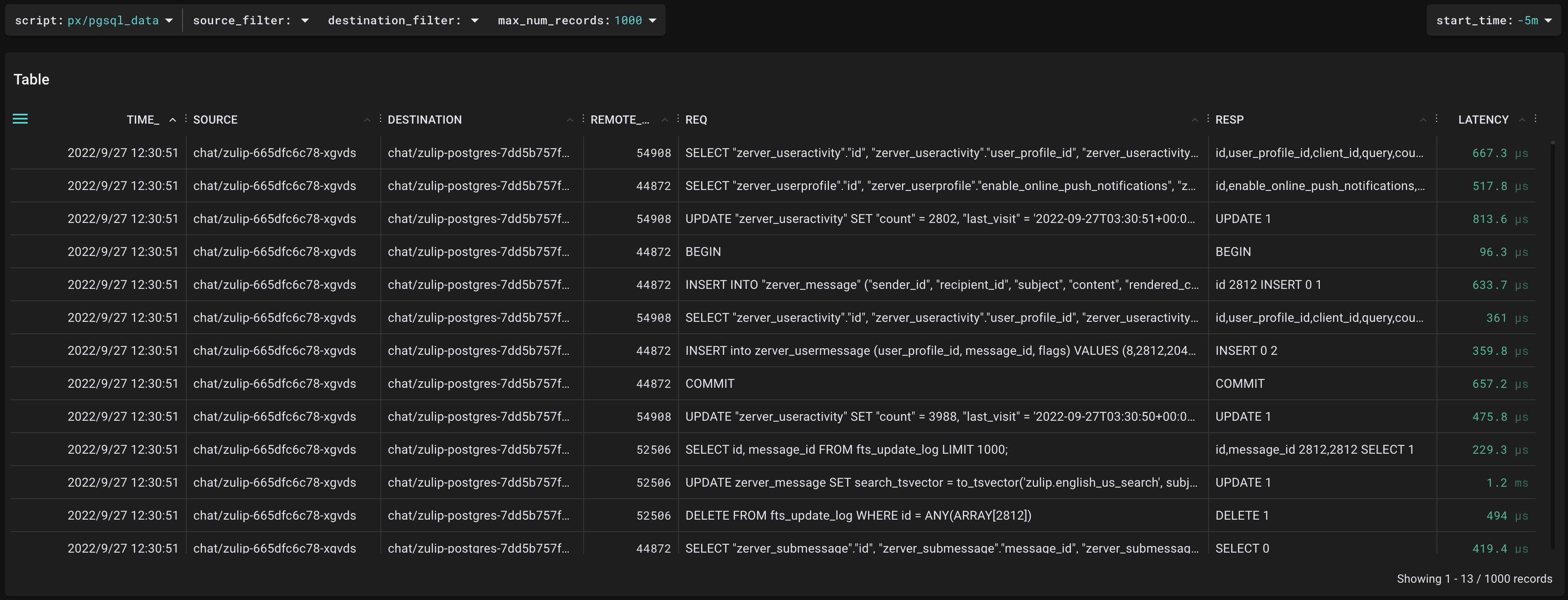Click latency value 96.3 µs

tap(1503, 252)
